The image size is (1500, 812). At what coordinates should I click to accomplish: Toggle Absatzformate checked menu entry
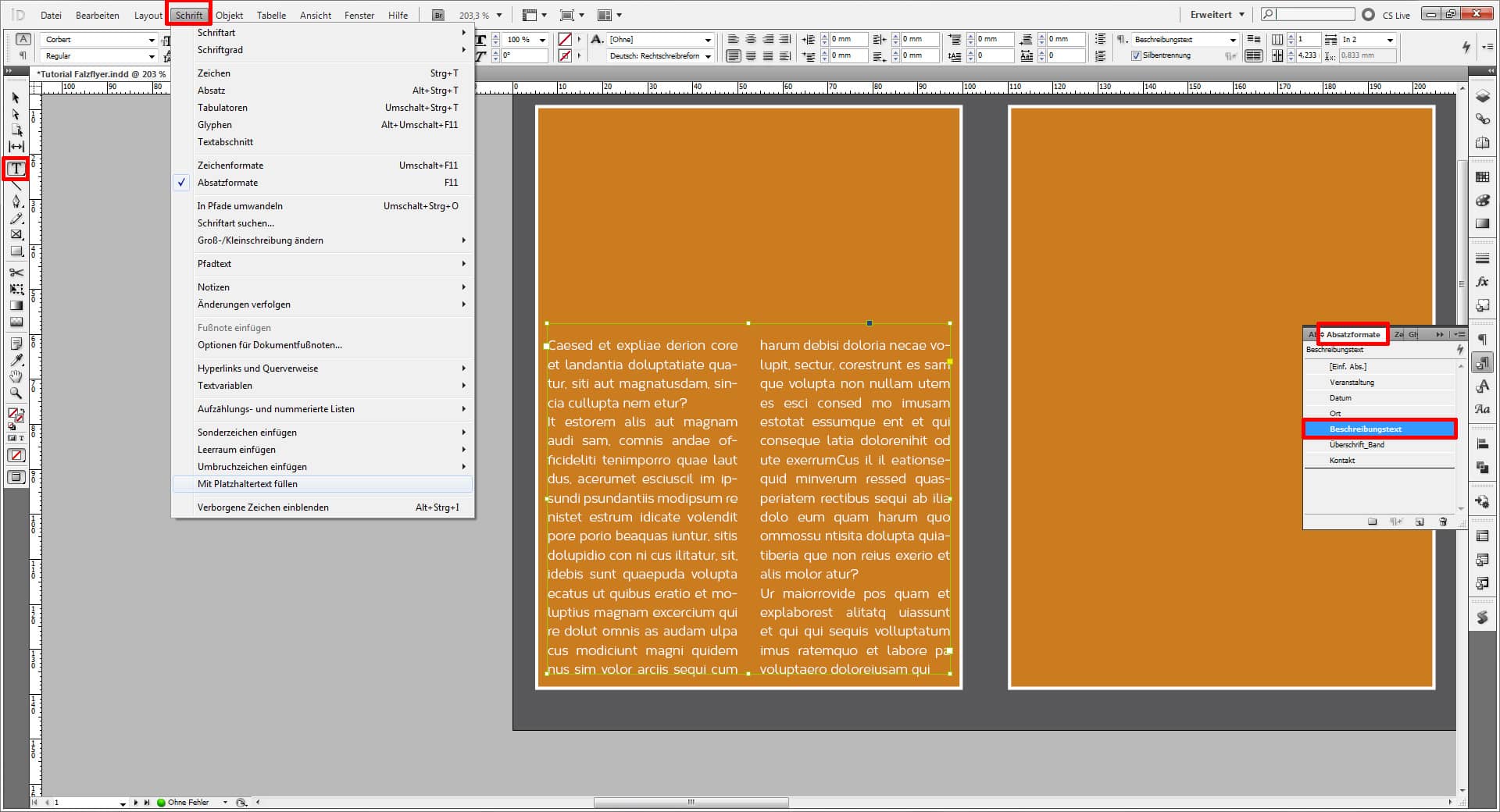coord(227,183)
